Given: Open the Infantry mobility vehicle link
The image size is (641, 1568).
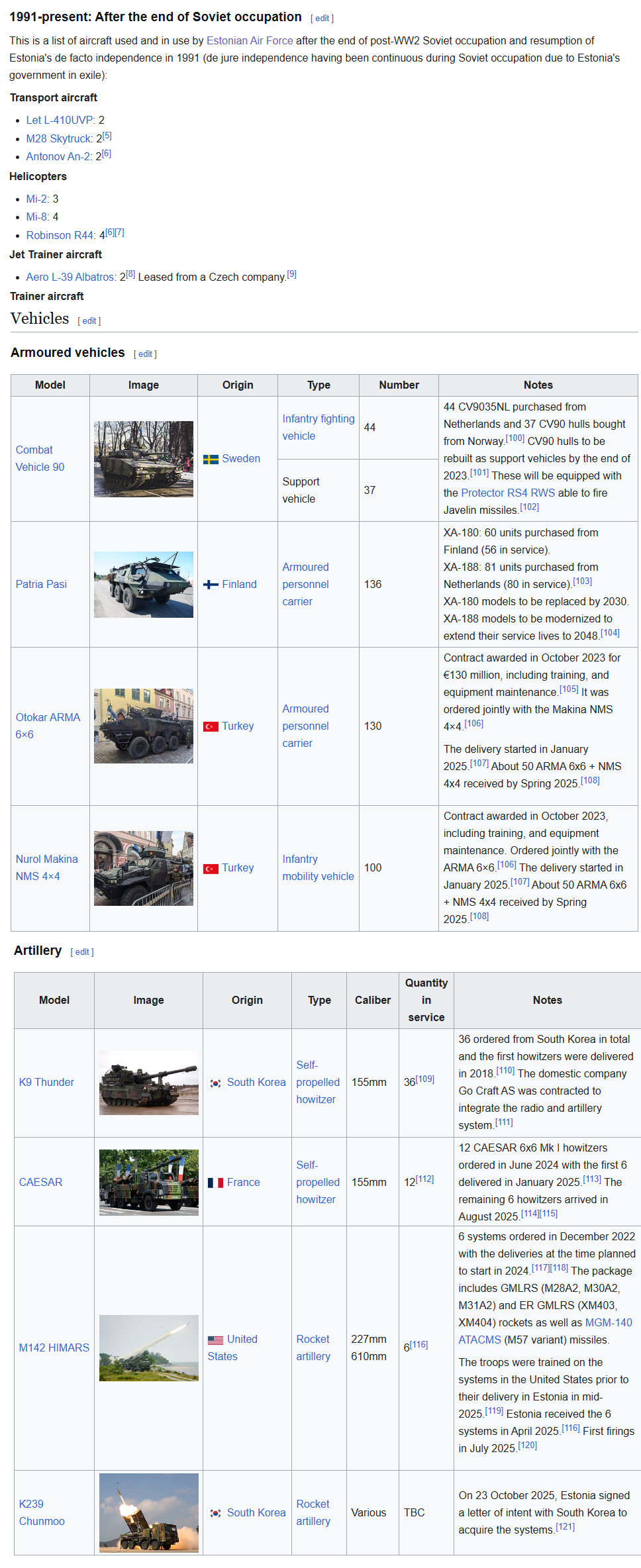Looking at the screenshot, I should click(319, 868).
